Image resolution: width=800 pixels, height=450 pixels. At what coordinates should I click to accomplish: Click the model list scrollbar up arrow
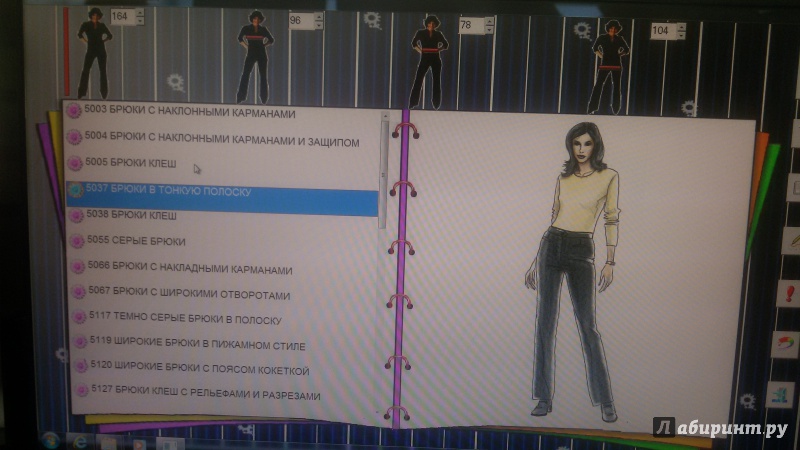[385, 117]
